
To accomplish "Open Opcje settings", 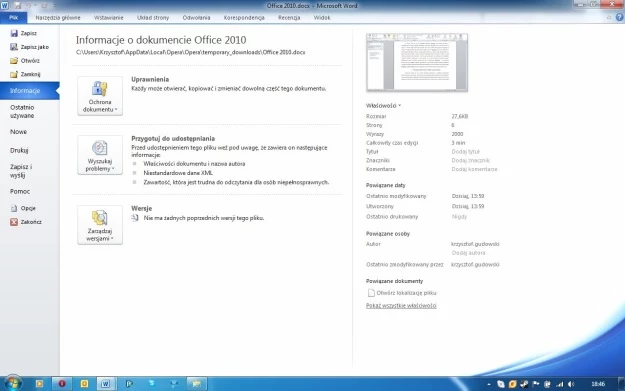I will pos(24,208).
